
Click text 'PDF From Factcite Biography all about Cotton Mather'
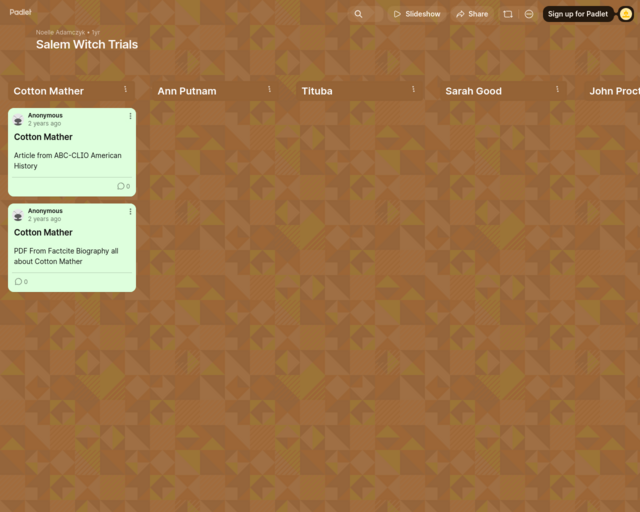coord(66,256)
